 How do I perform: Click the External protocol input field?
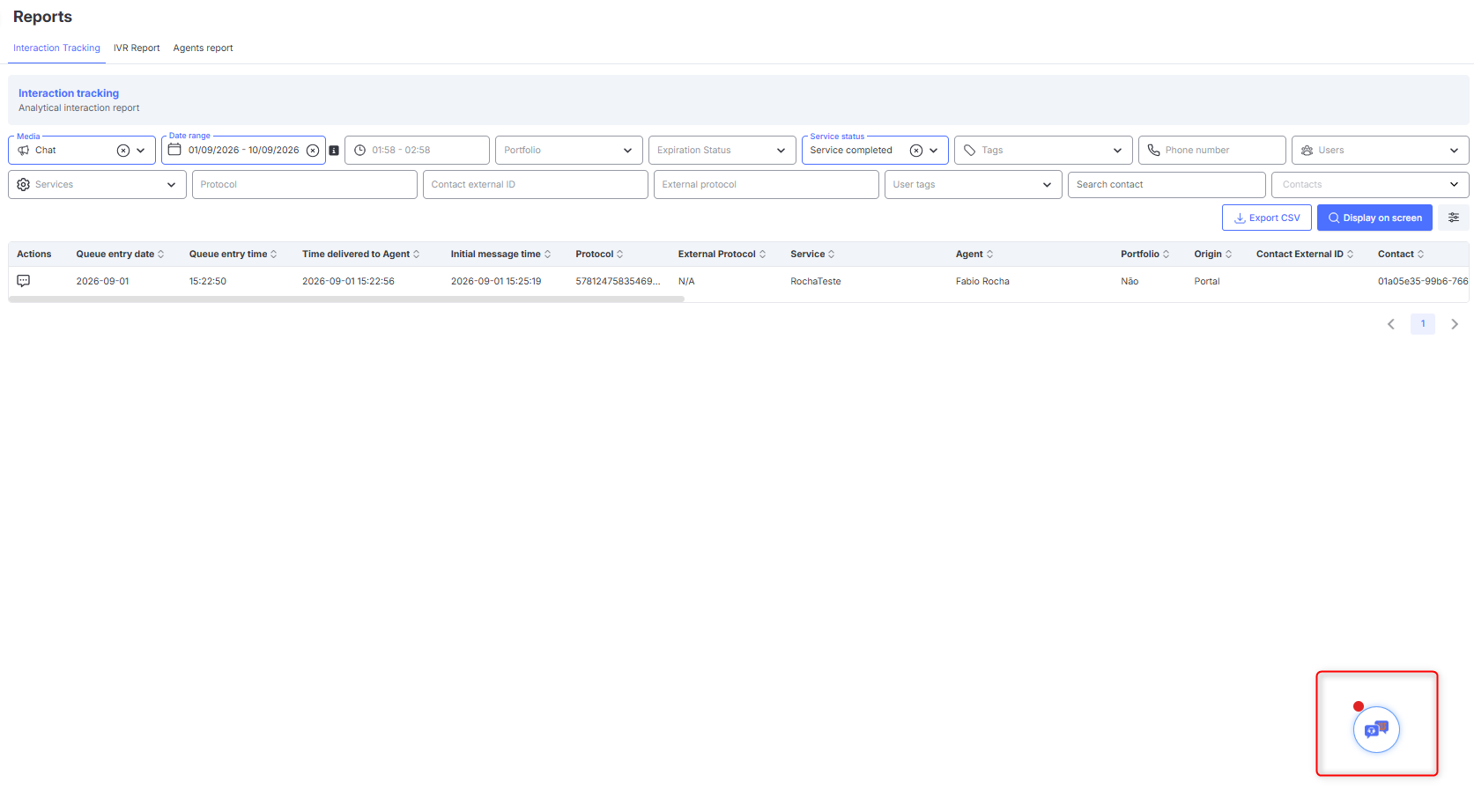pos(766,185)
